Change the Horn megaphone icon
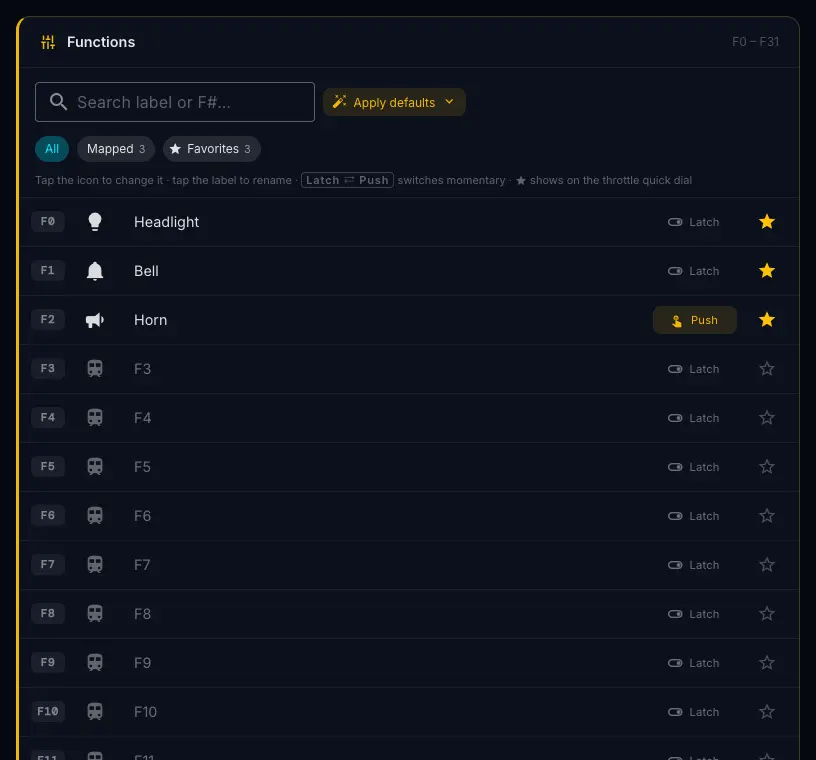816x760 pixels. coord(95,320)
